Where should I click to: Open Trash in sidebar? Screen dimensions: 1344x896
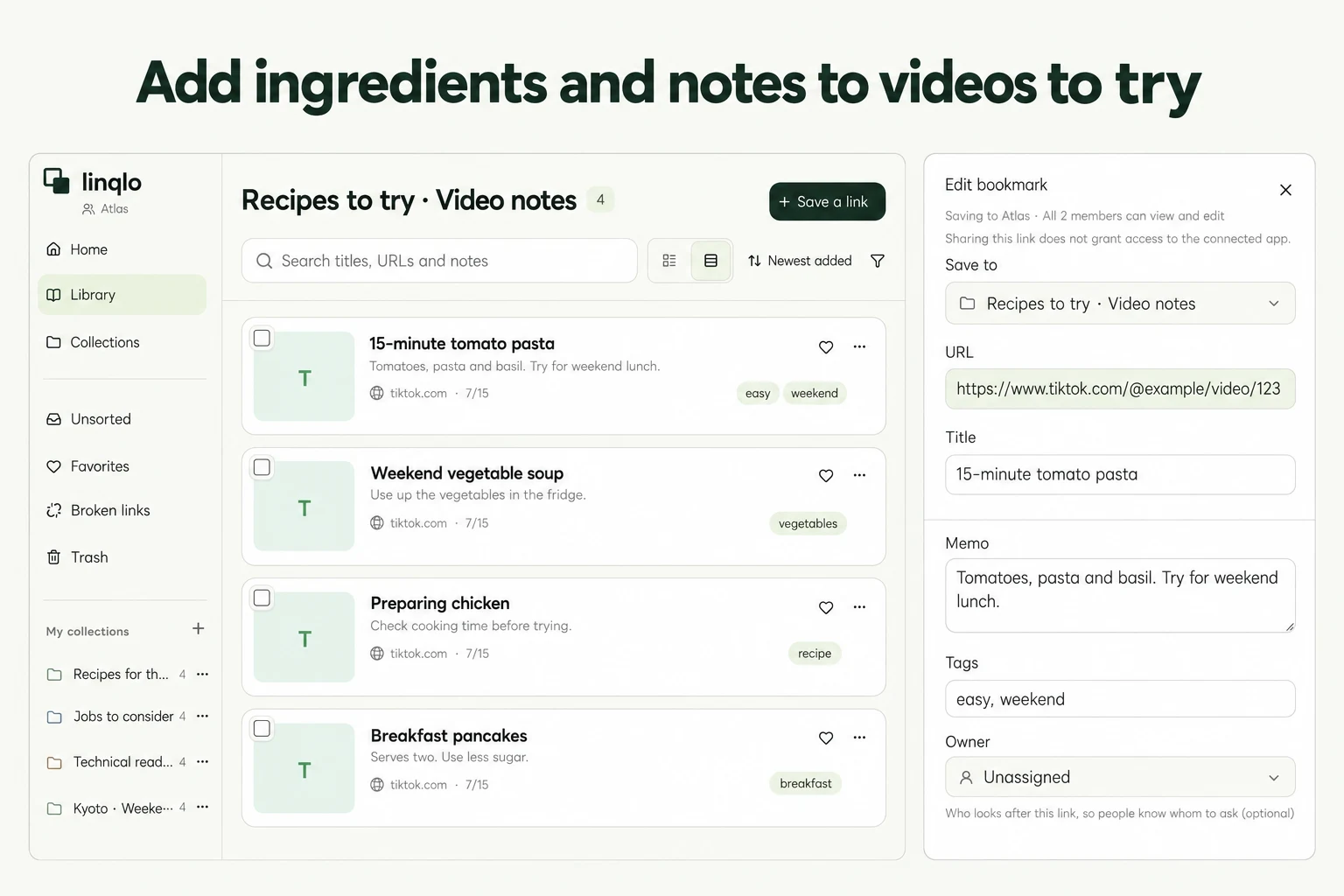122,557
